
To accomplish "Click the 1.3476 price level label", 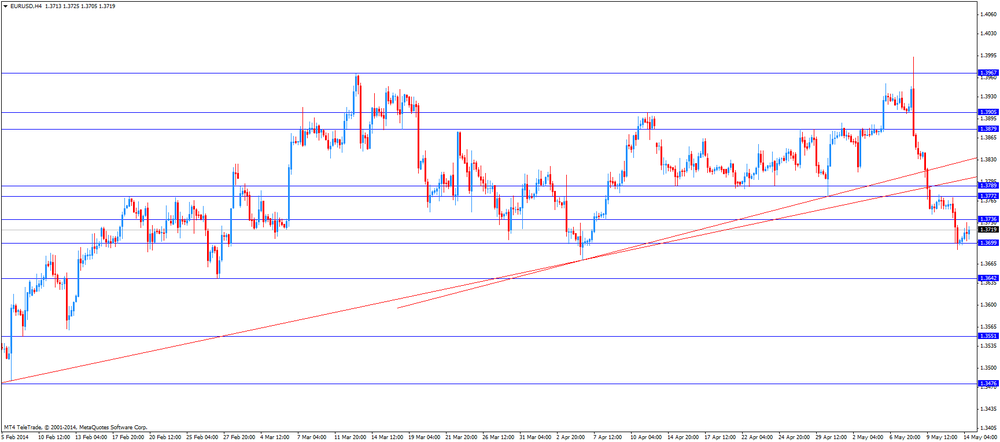I will coord(989,383).
